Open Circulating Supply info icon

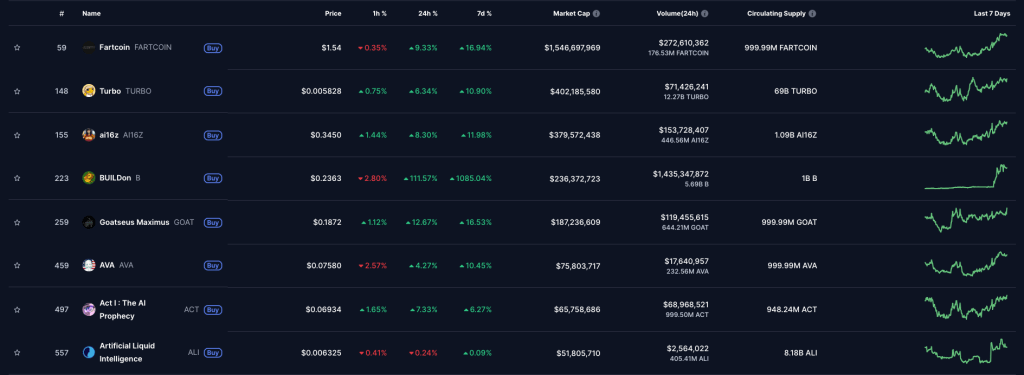(812, 13)
